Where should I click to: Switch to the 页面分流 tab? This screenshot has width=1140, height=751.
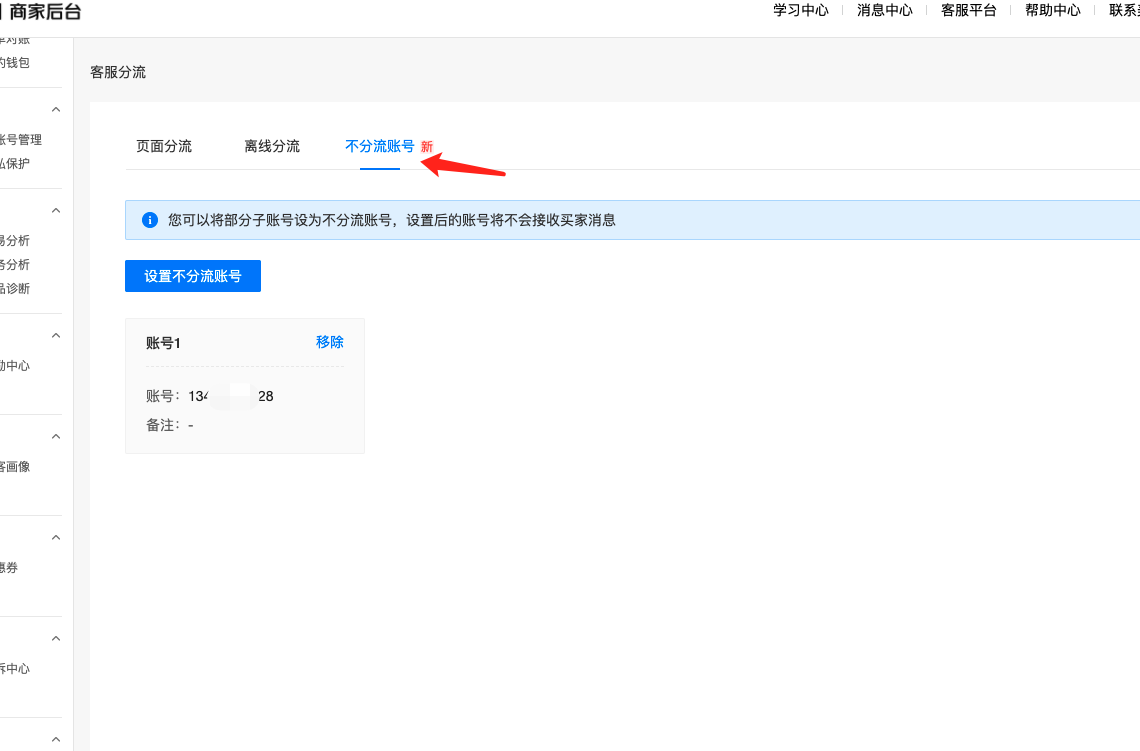164,146
